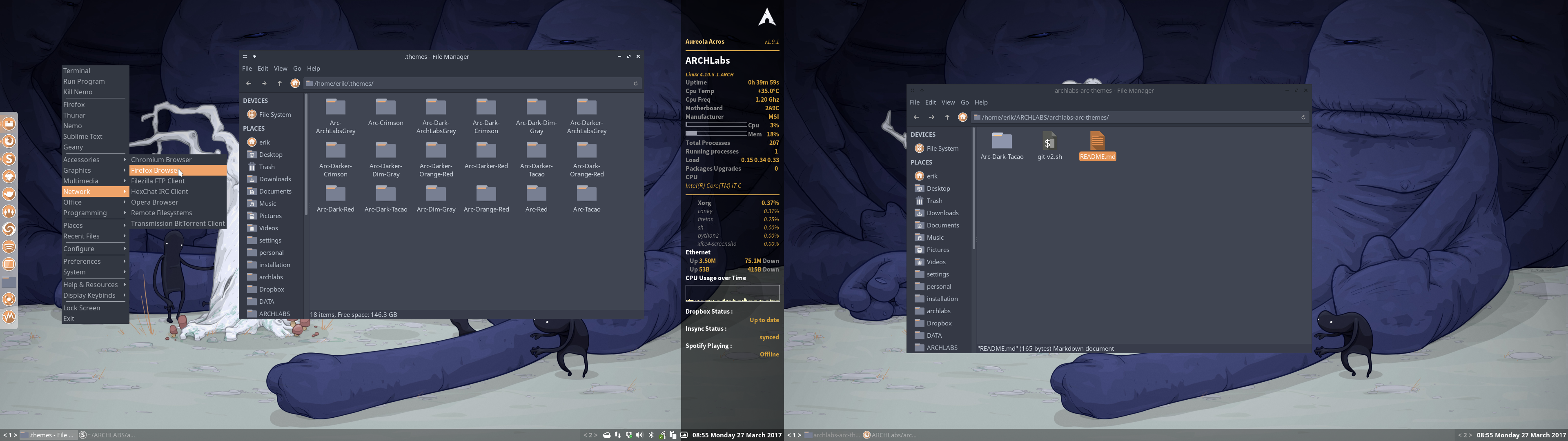Viewport: 1568px width, 441px height.
Task: Expand the Places submenu
Action: coord(95,225)
